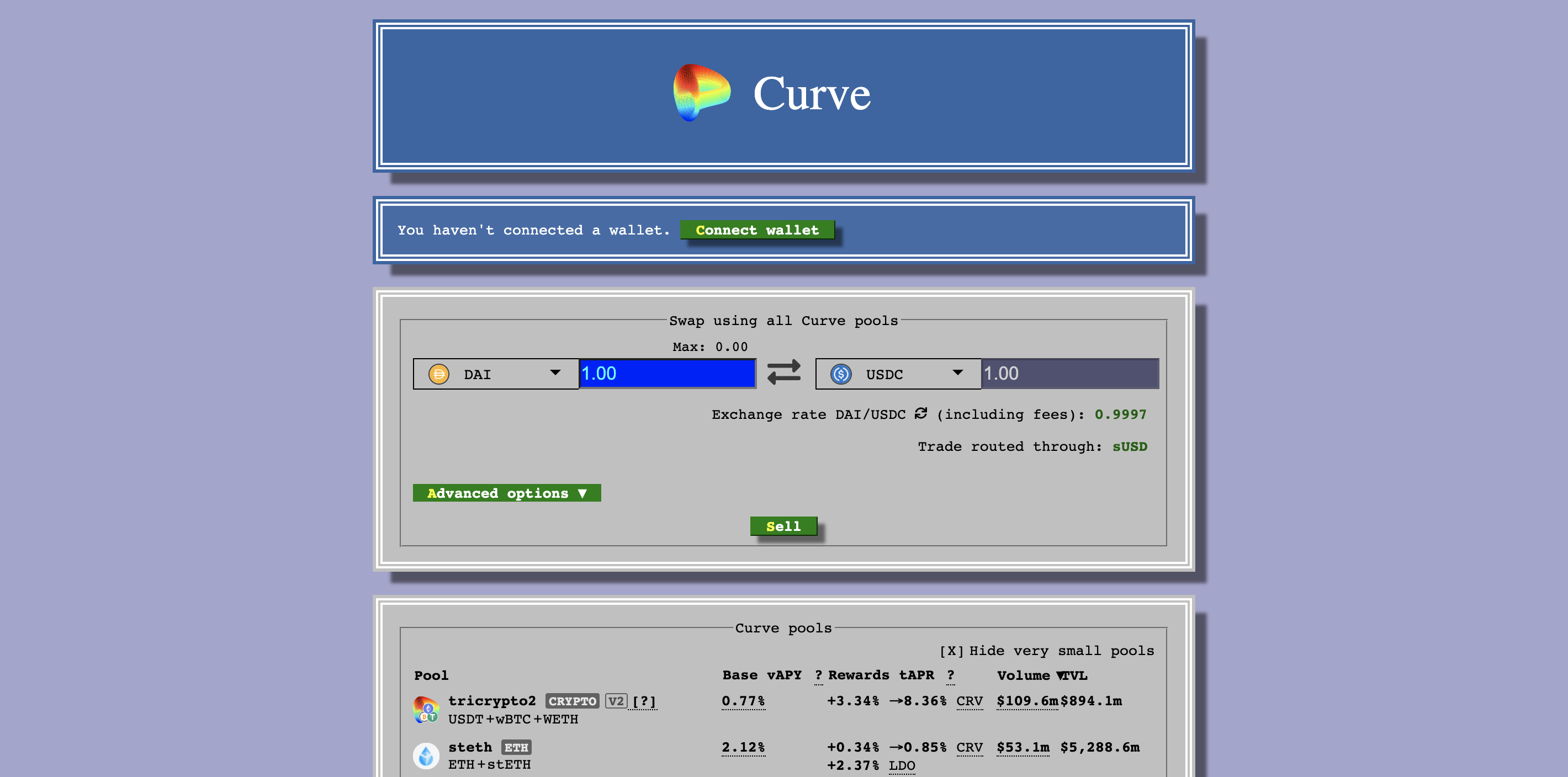Click the question mark next to Base vAPY

[x=818, y=675]
